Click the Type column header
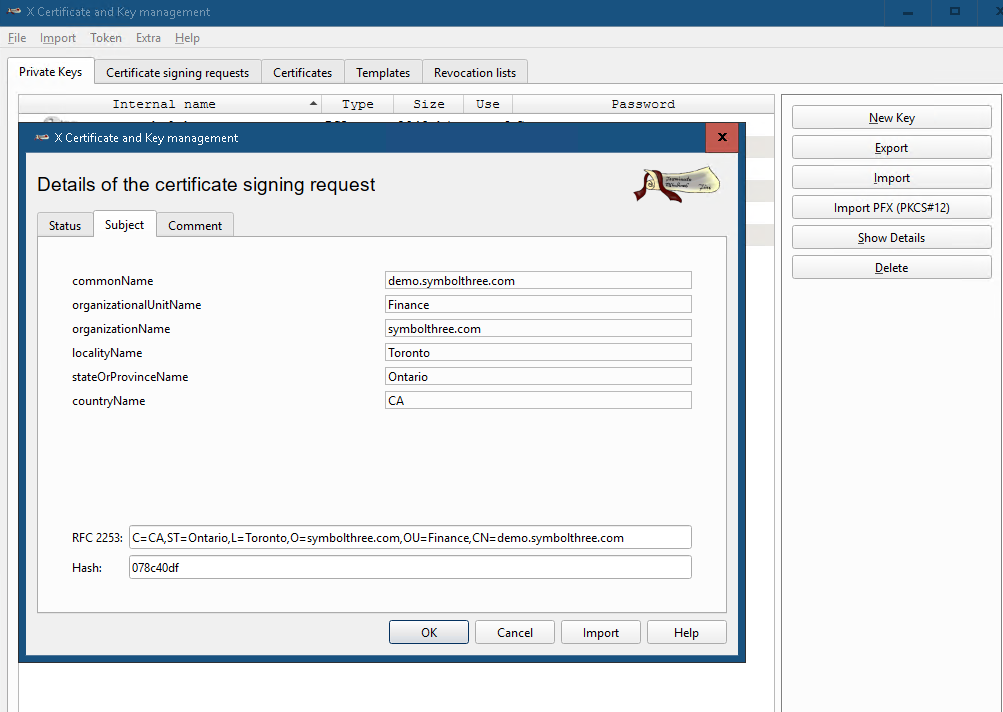The image size is (1003, 712). [357, 103]
